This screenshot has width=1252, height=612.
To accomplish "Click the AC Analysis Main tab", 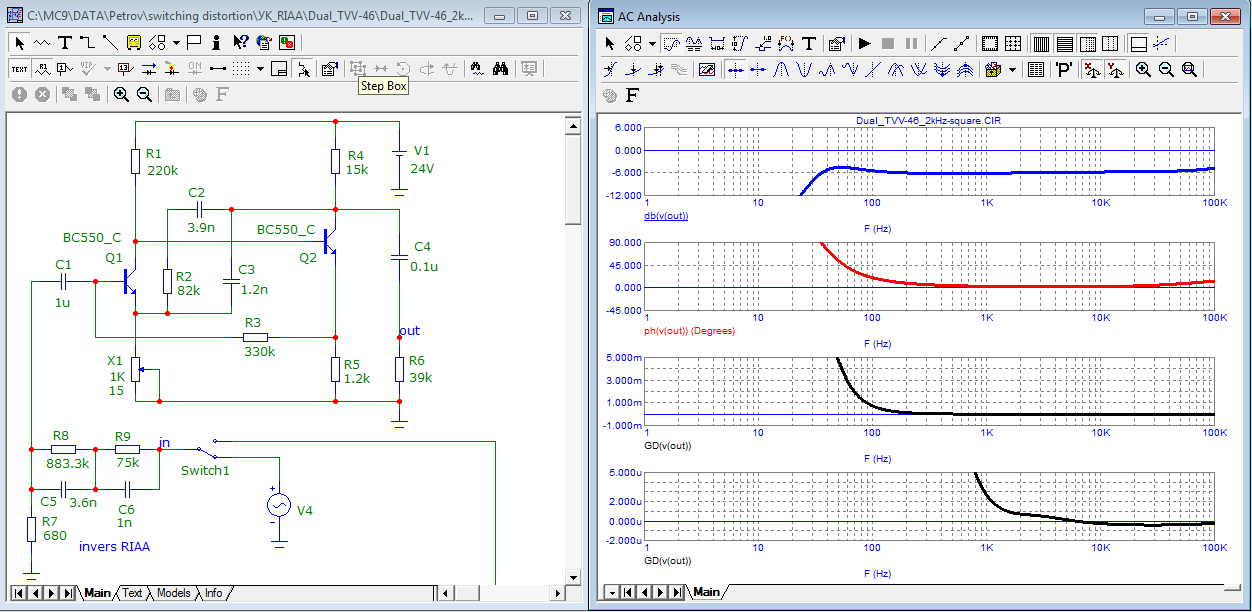I will coord(706,593).
